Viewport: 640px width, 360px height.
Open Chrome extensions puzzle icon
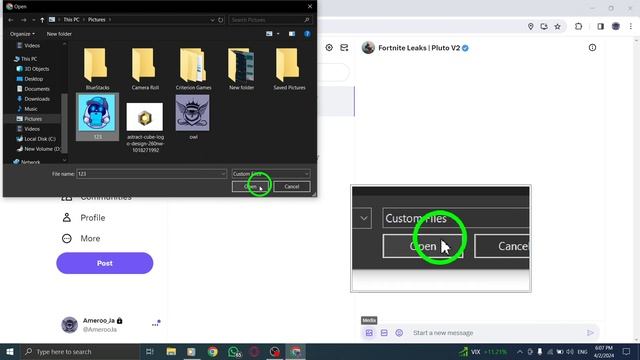pos(578,27)
